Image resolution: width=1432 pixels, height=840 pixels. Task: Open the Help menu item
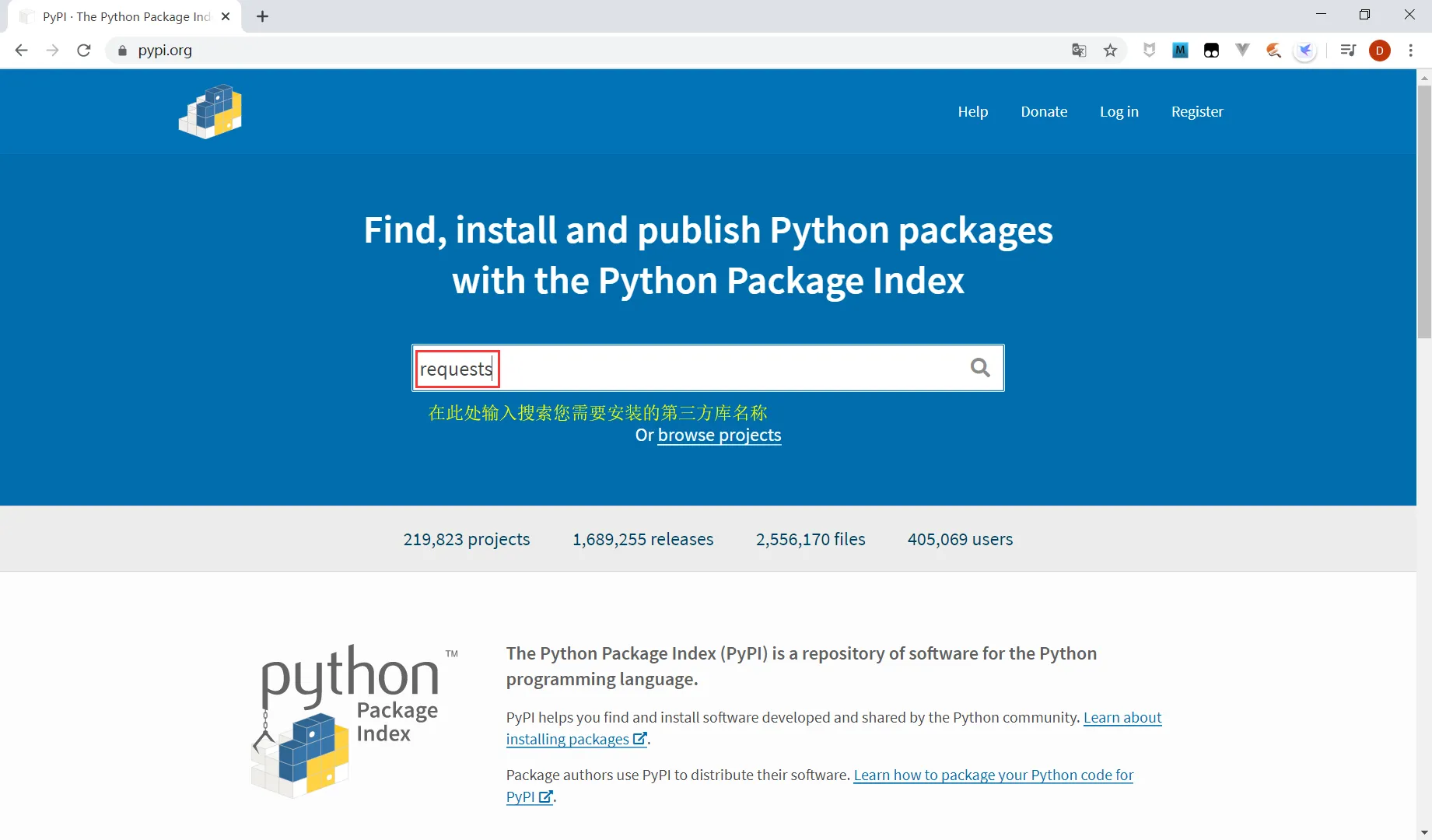pos(972,111)
